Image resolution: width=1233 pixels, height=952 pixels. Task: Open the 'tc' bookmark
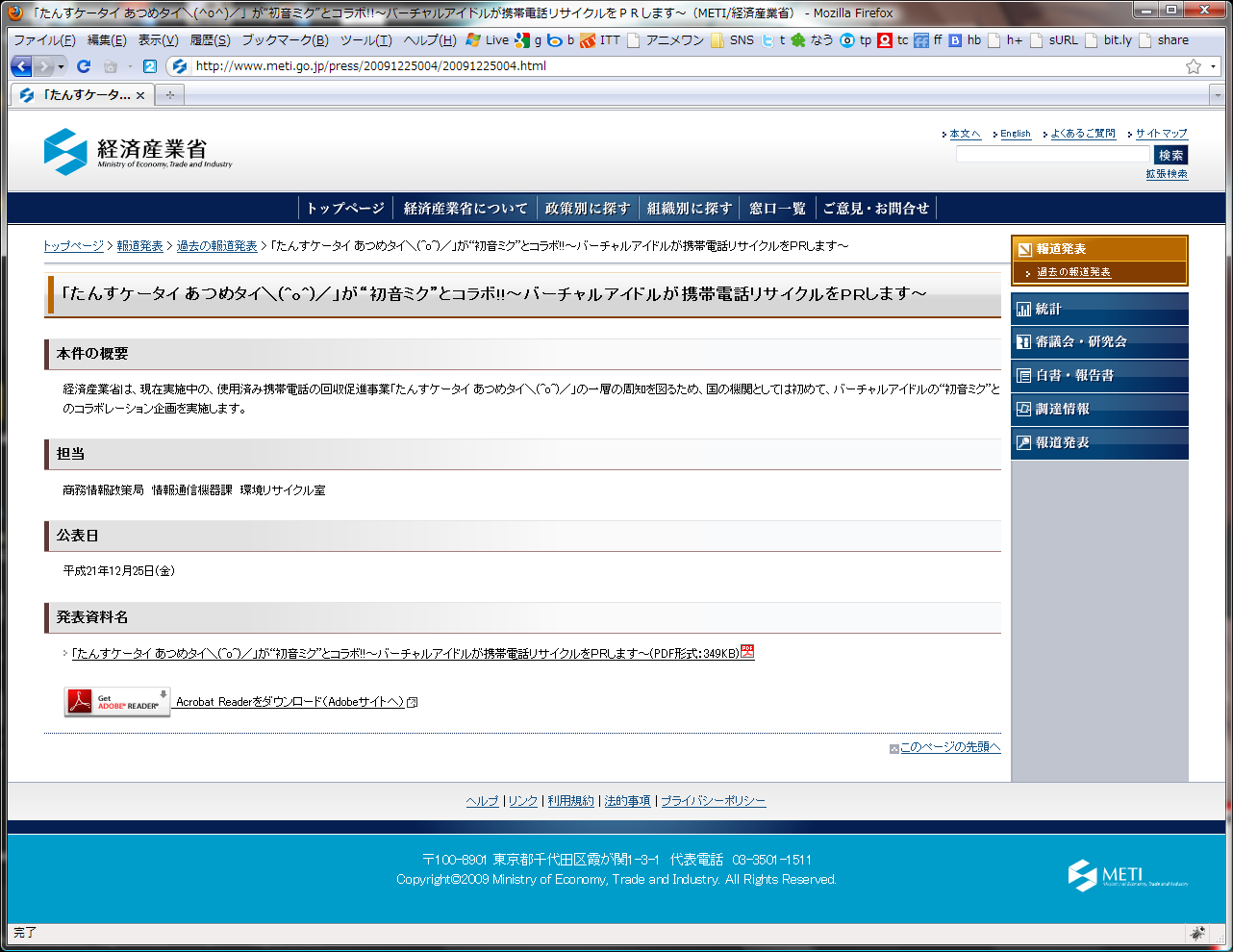click(893, 40)
